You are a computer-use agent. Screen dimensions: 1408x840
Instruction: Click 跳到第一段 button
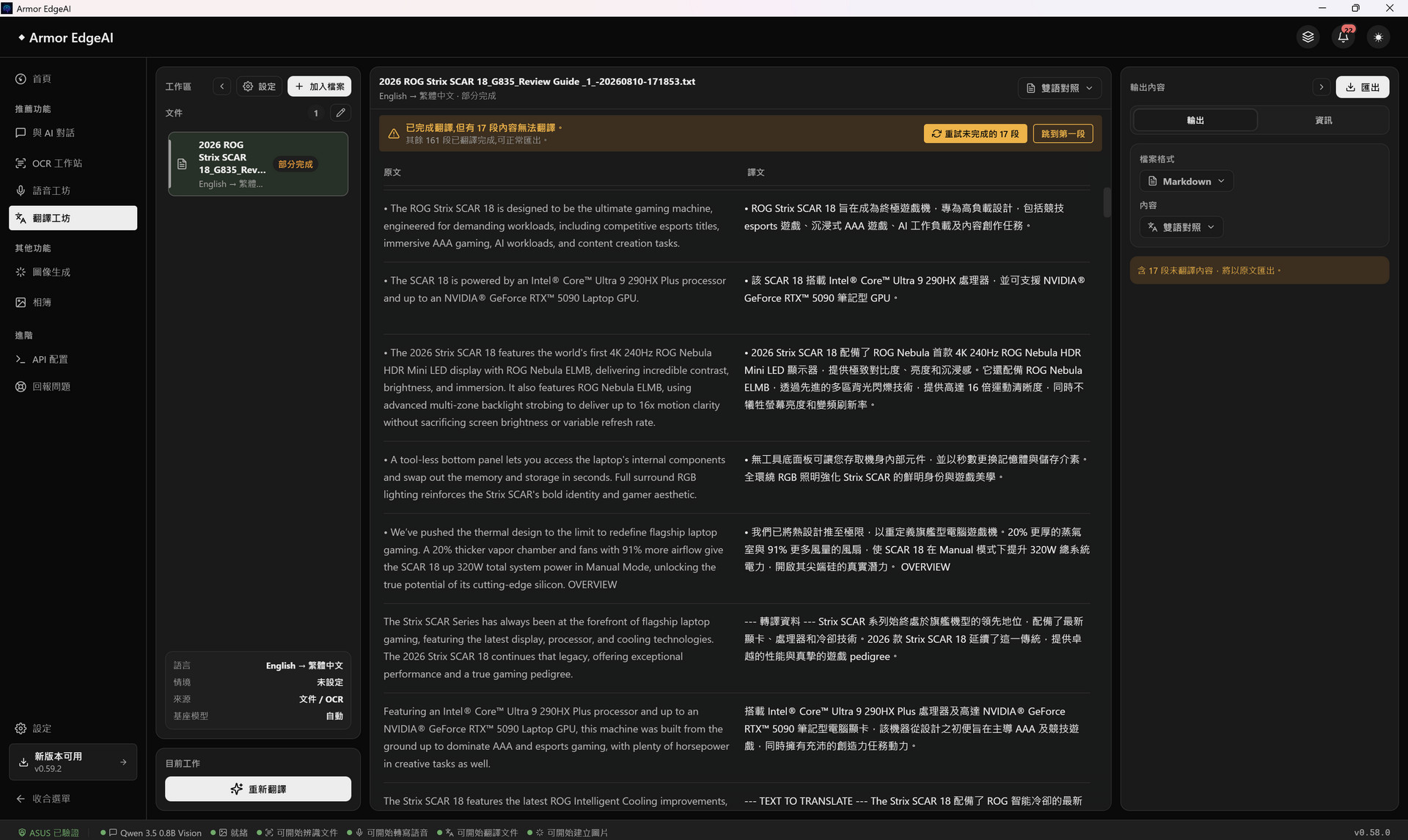point(1063,133)
